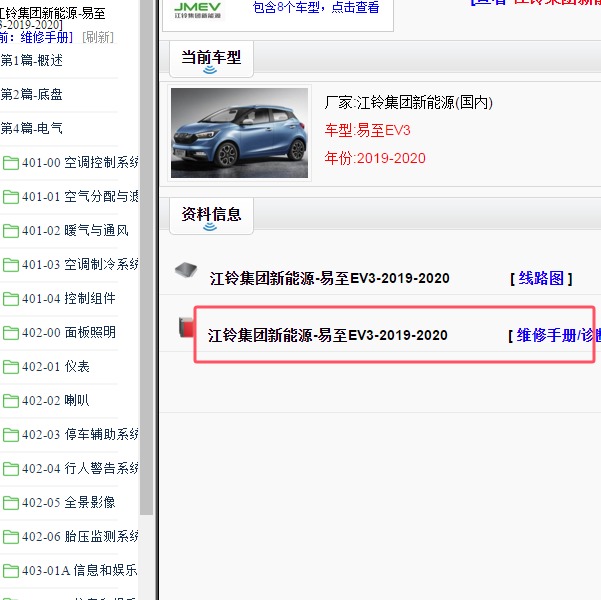Image resolution: width=601 pixels, height=600 pixels.
Task: Click folder icon beside 401-01 空气分配
Action: (x=11, y=197)
